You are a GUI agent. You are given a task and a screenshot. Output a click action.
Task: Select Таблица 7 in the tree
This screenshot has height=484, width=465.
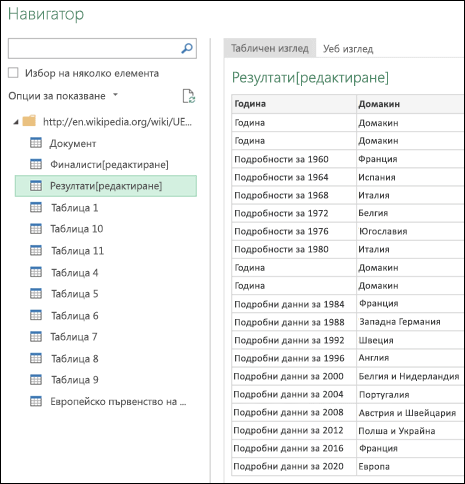point(74,337)
